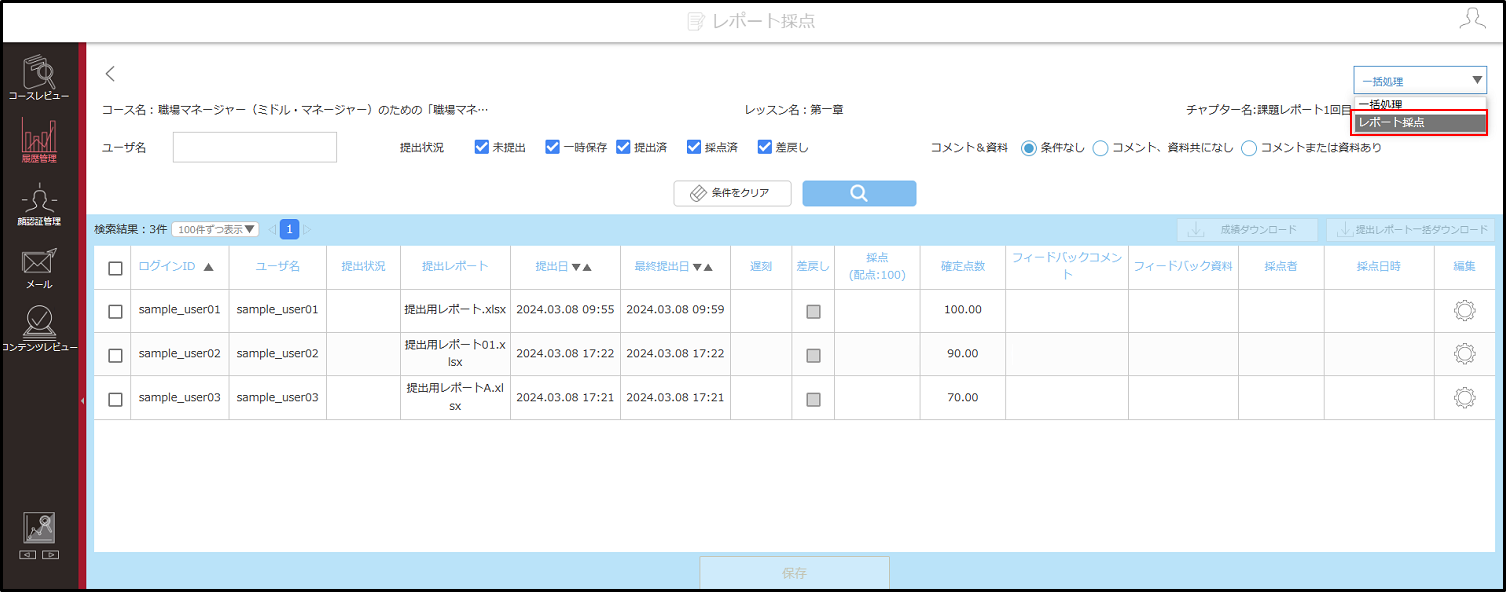This screenshot has width=1506, height=592.
Task: Click the 保存 button at bottom
Action: point(794,574)
